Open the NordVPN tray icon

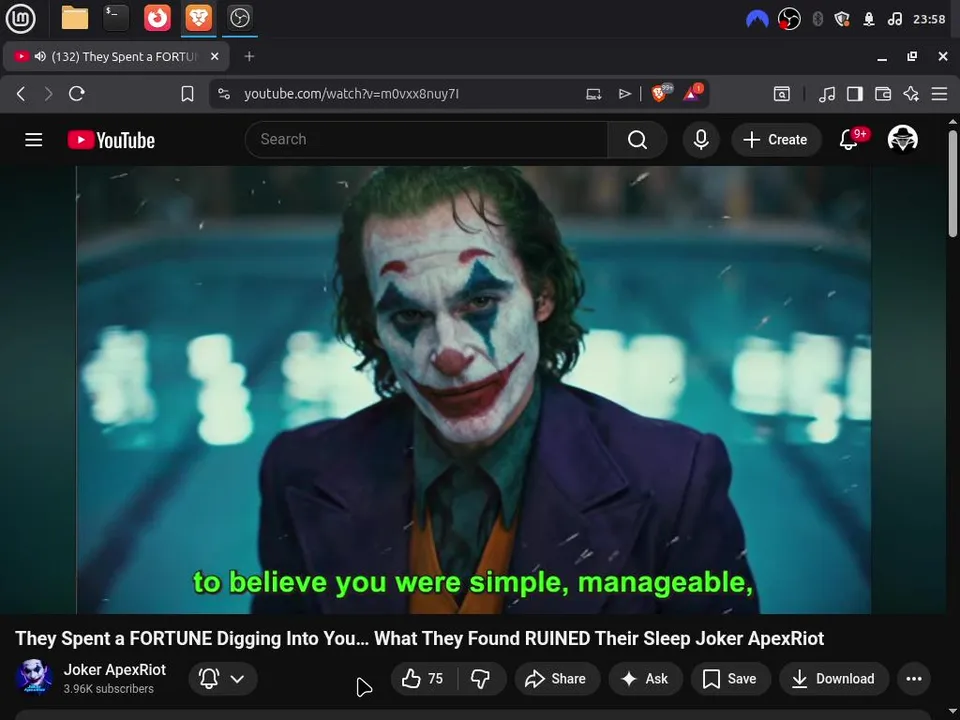click(x=757, y=20)
